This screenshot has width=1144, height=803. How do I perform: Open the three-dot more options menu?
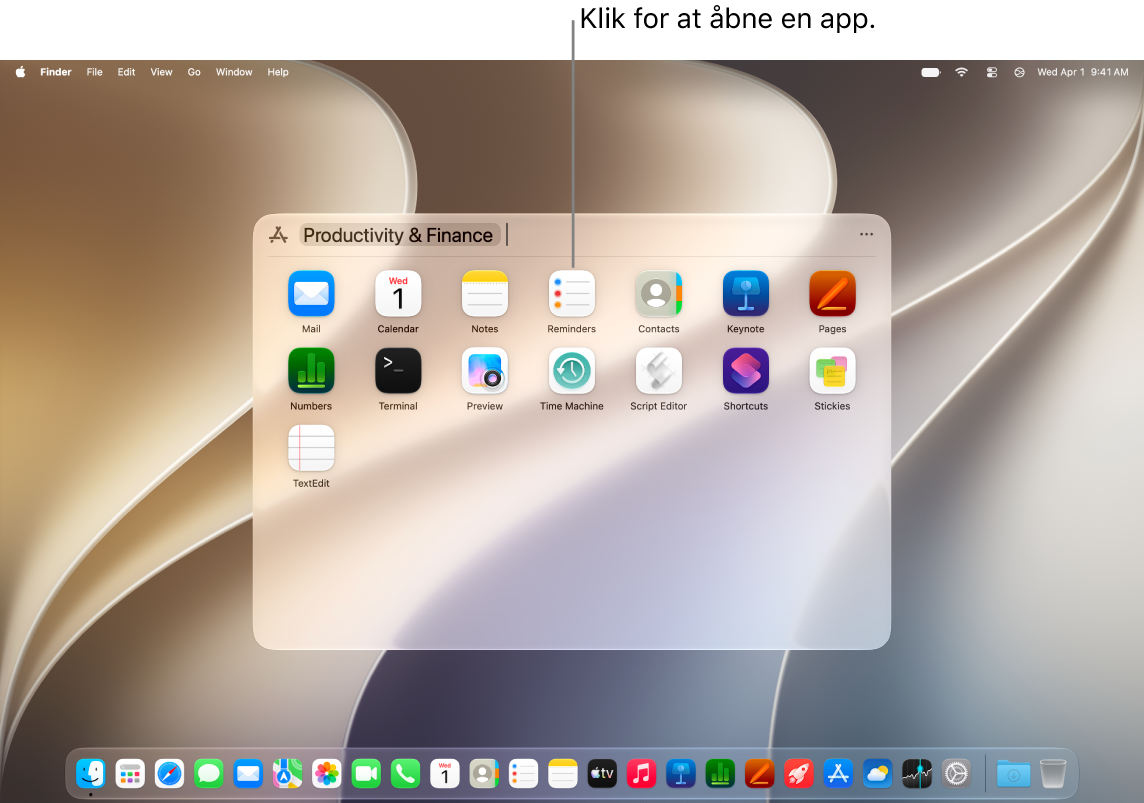click(866, 234)
